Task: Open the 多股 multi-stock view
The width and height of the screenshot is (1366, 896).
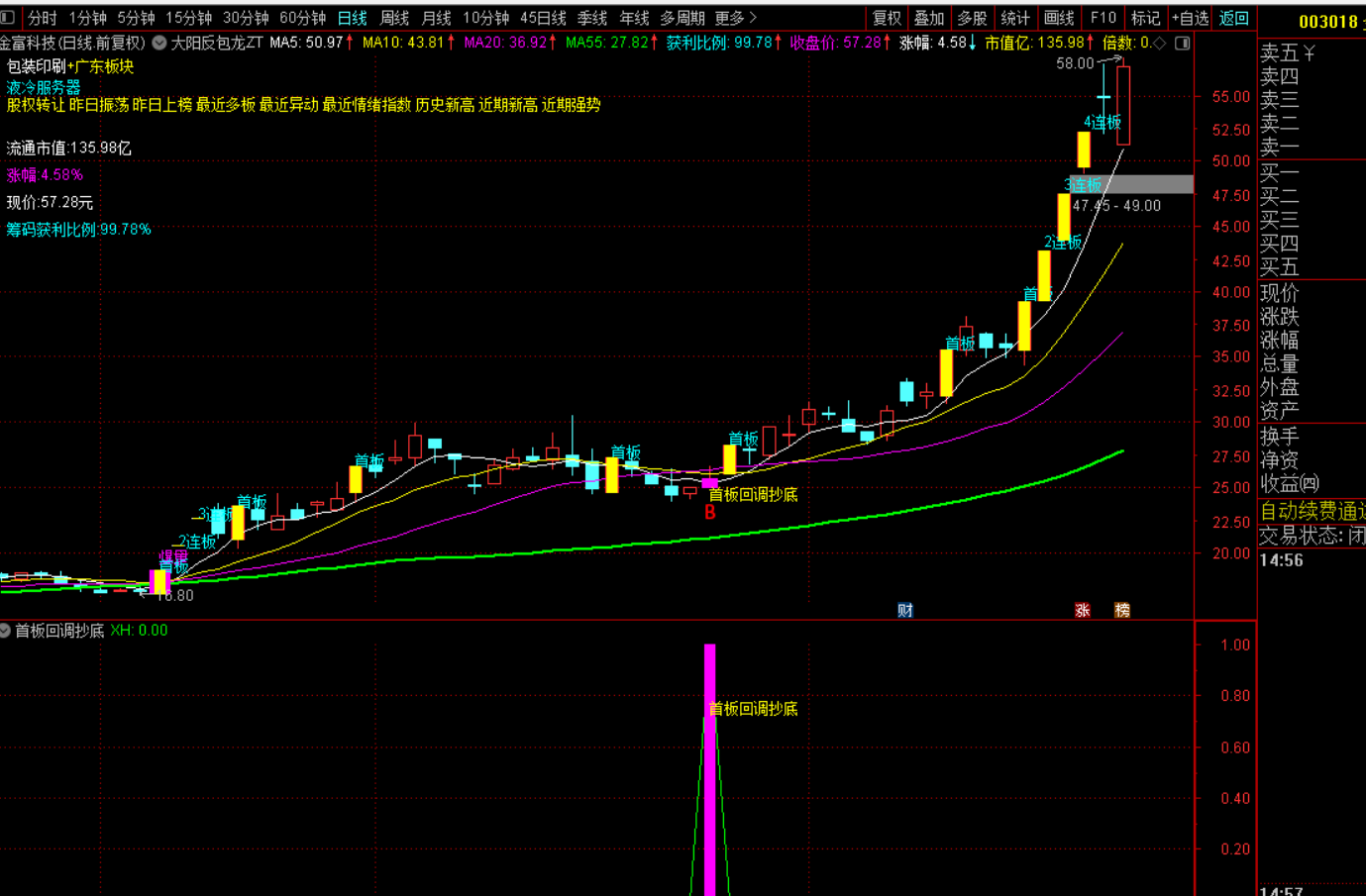Action: click(972, 18)
